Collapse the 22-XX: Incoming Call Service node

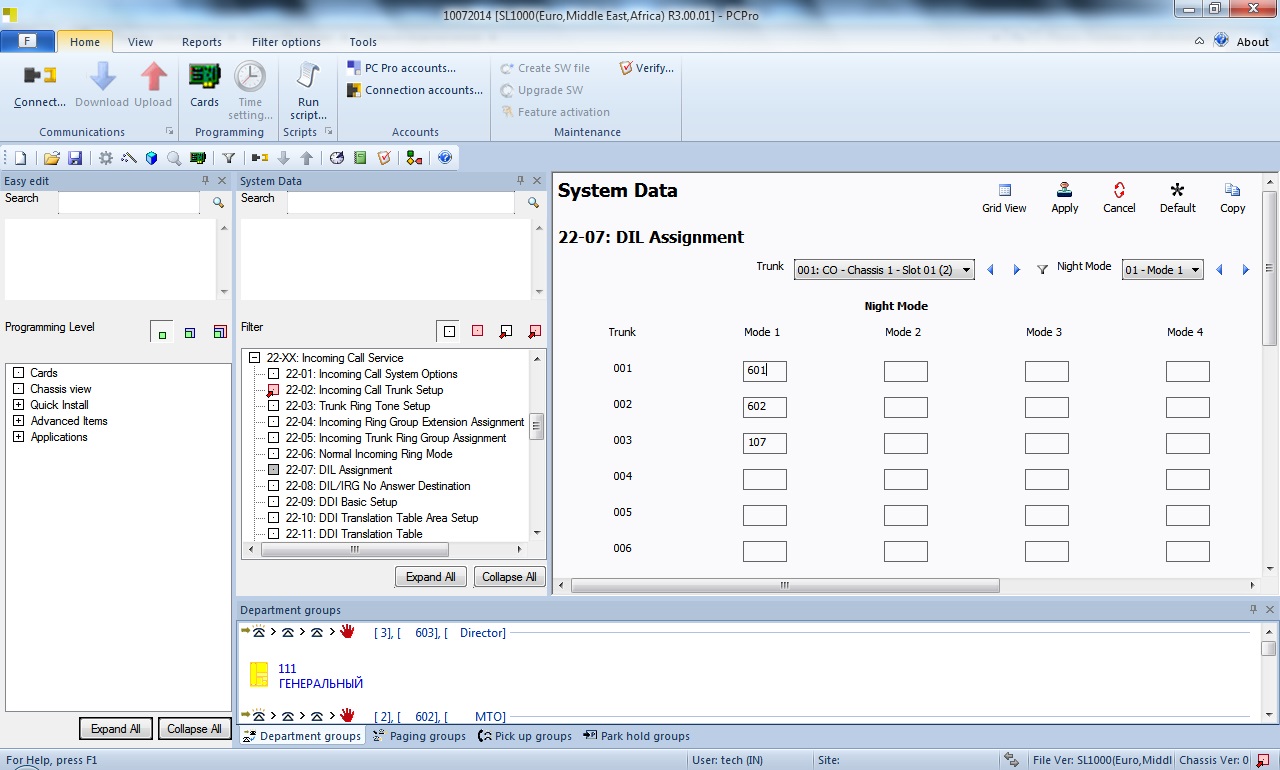pos(255,357)
